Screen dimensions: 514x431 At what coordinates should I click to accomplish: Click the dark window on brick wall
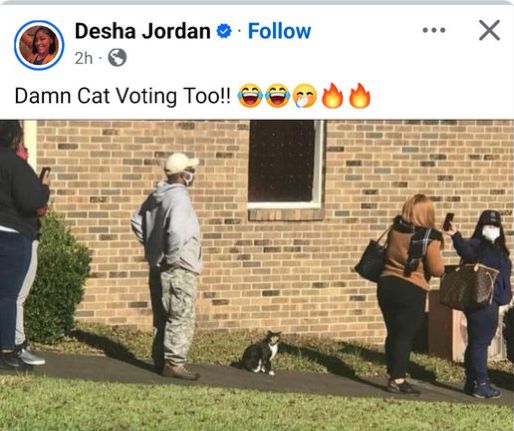pos(285,163)
